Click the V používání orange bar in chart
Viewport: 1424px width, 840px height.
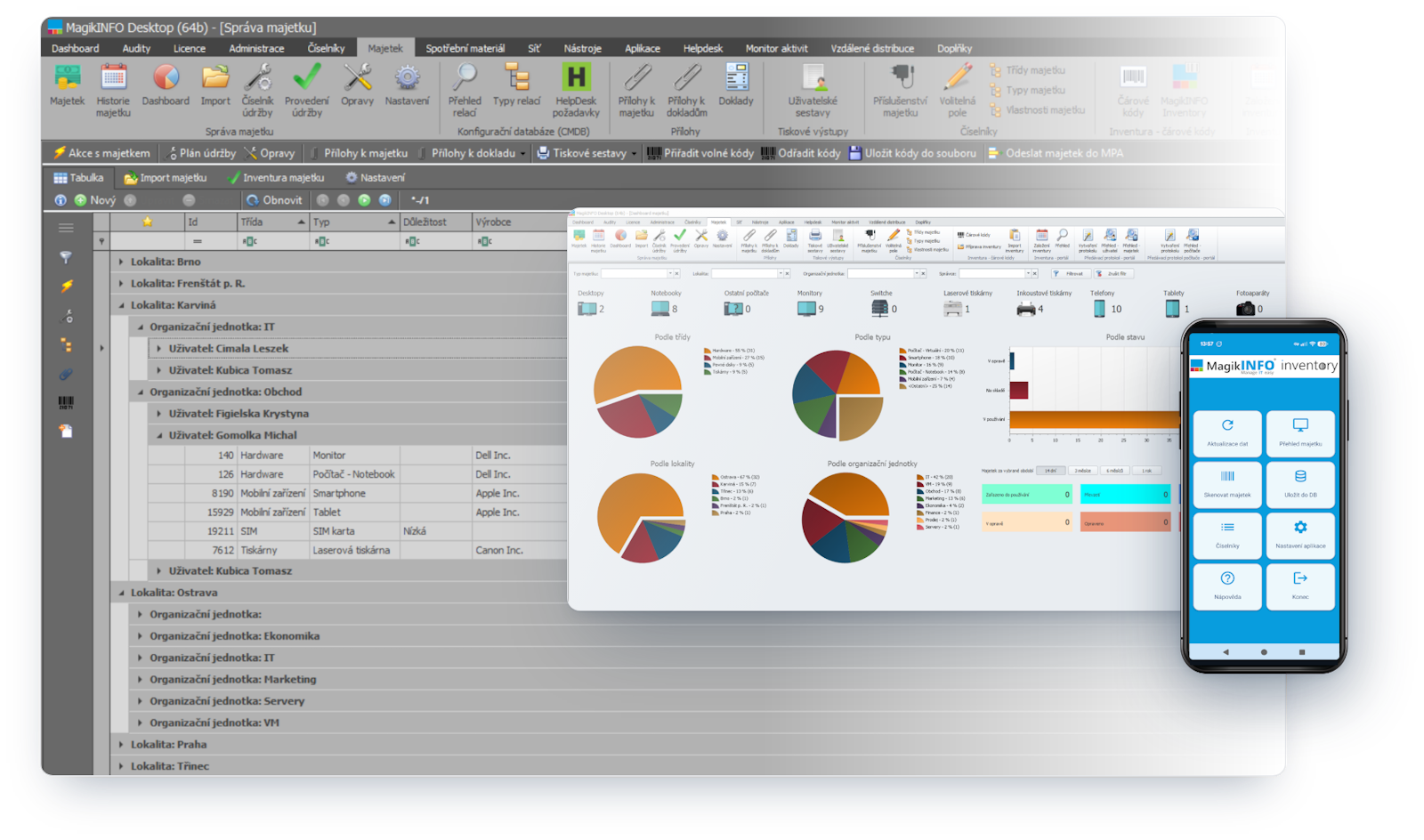pyautogui.click(x=1096, y=419)
